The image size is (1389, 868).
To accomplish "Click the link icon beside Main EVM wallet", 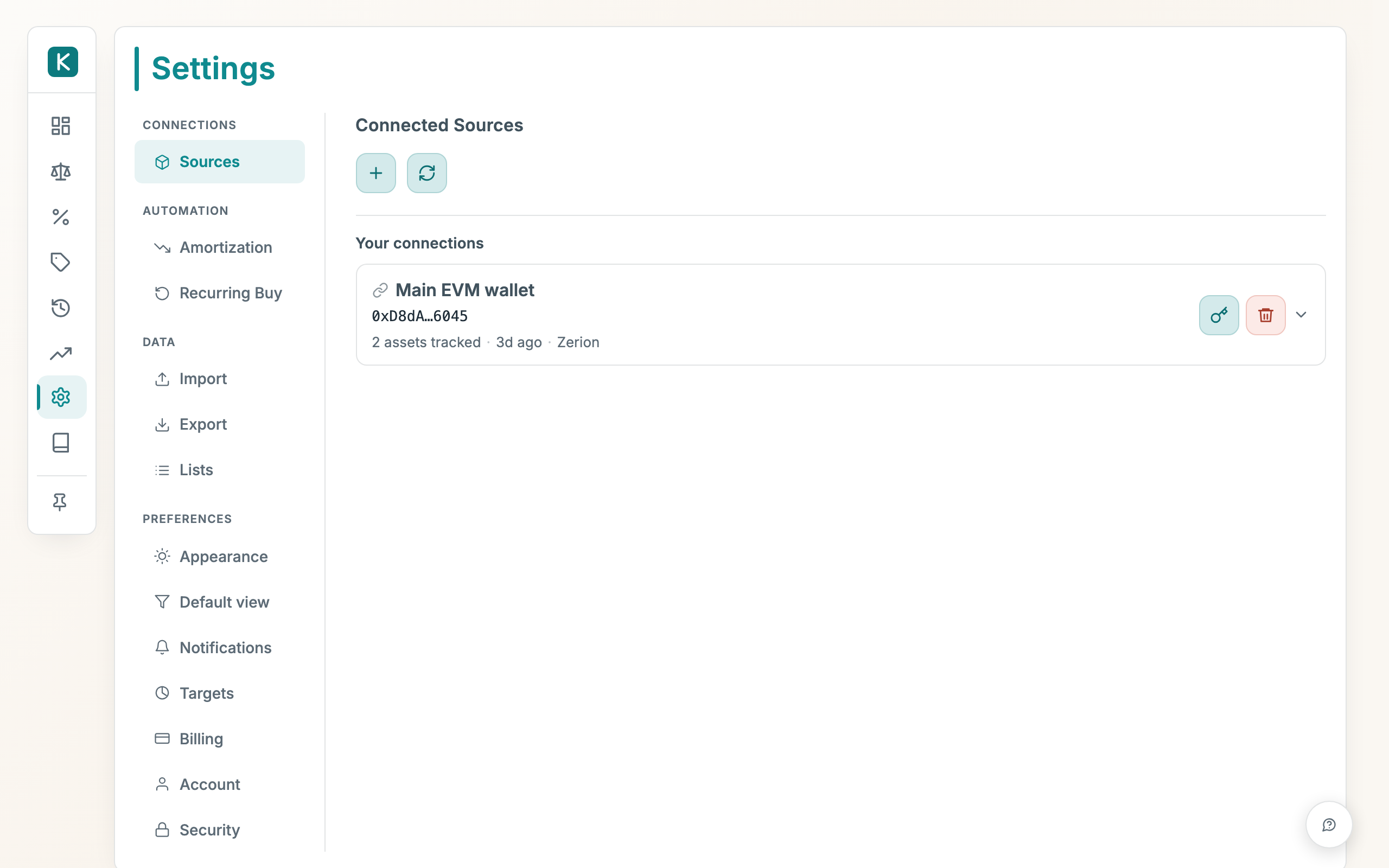I will point(380,290).
